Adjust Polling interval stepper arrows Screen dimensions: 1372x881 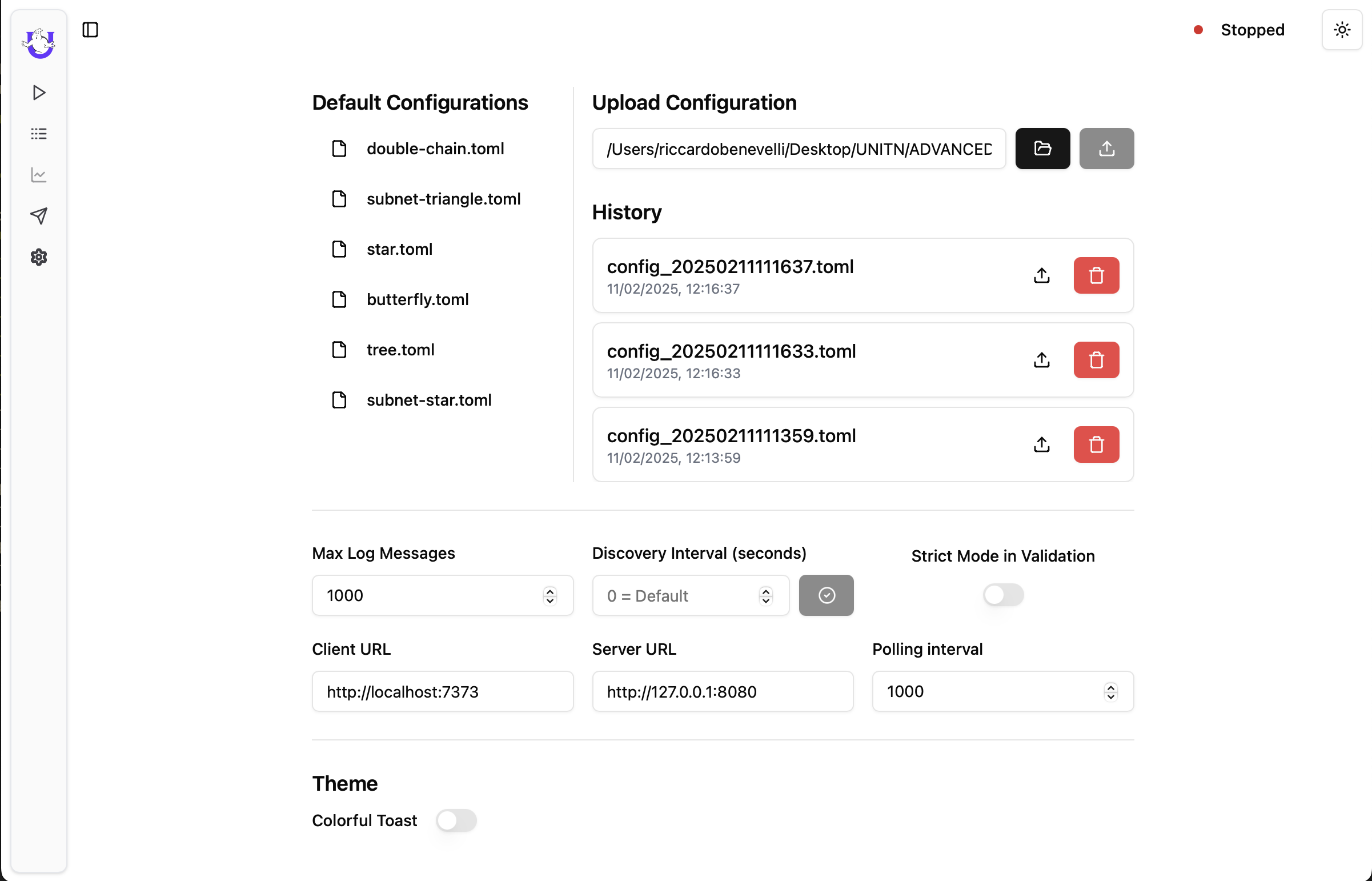1110,692
